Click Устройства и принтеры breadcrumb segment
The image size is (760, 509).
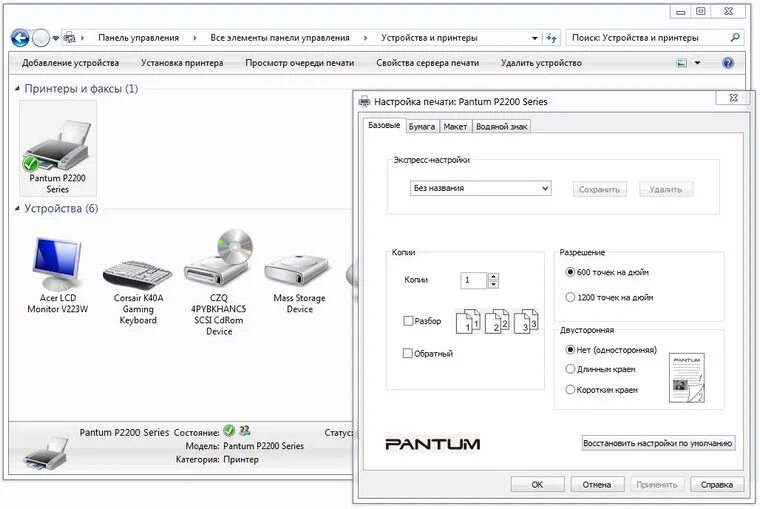click(x=429, y=38)
